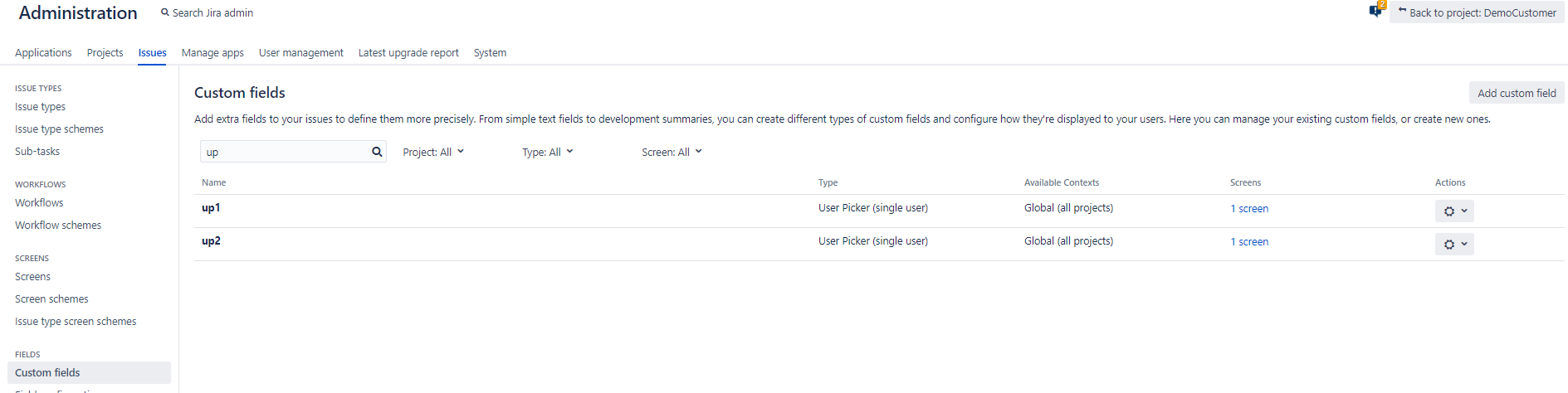Viewport: 1568px width, 393px height.
Task: Open the Manage apps tab
Action: pyautogui.click(x=212, y=52)
